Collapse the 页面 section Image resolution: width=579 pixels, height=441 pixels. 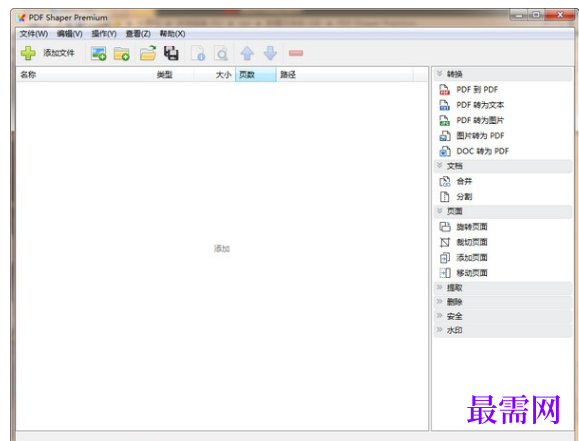(x=503, y=211)
